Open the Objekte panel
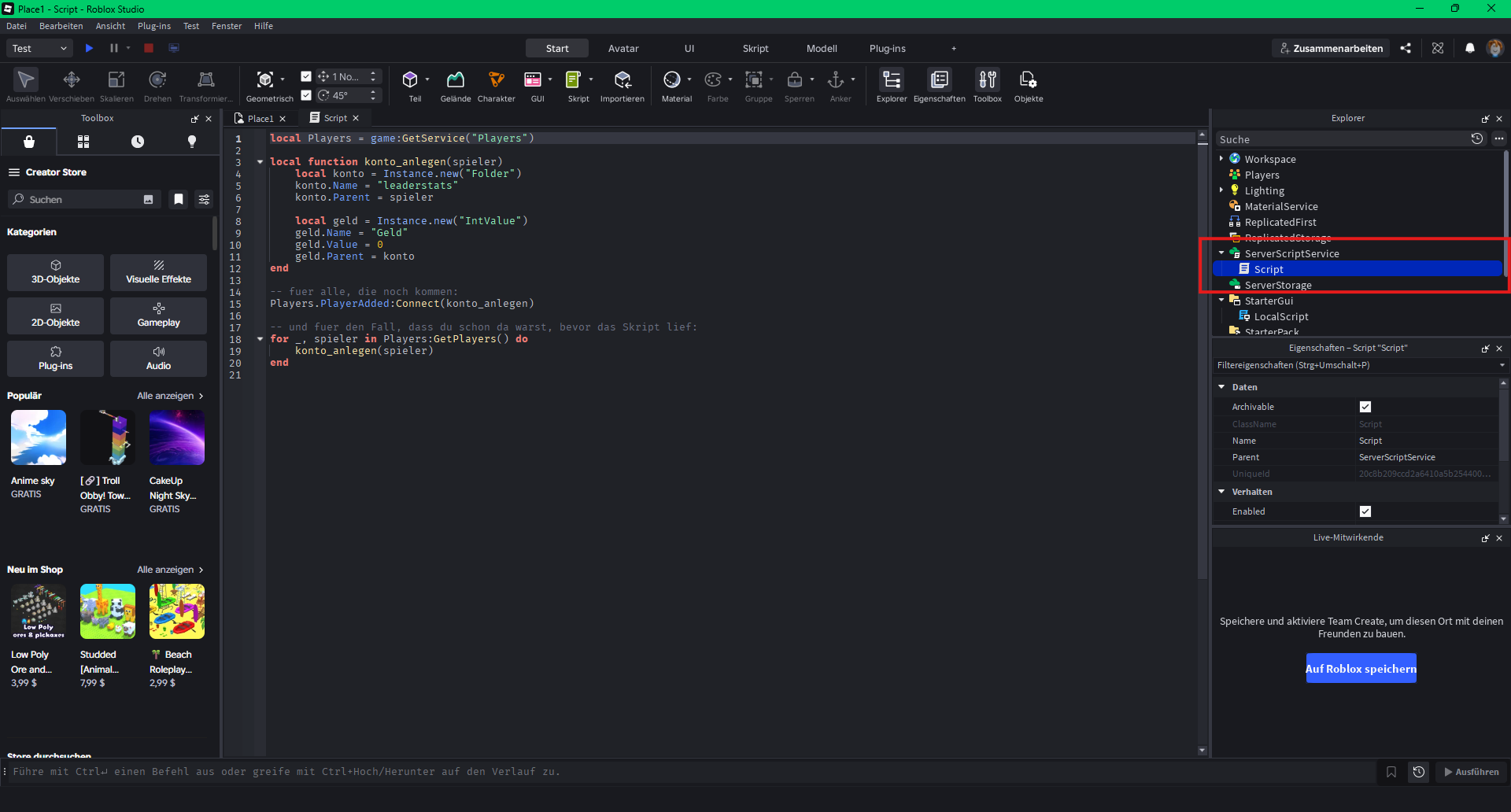The height and width of the screenshot is (812, 1511). [1029, 85]
